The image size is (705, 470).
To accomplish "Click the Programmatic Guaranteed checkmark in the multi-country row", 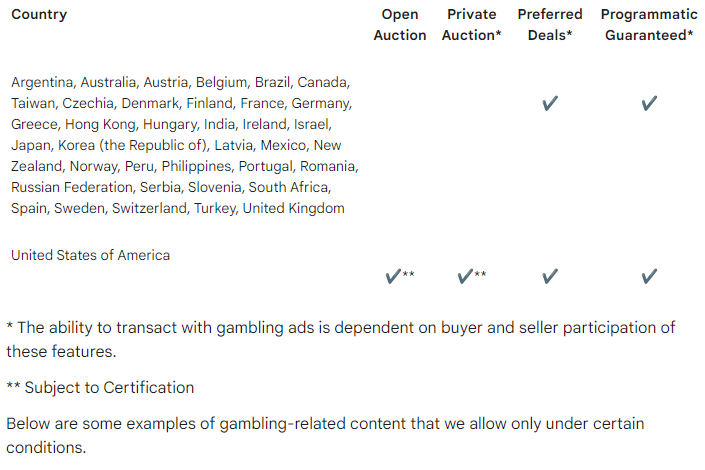I will click(x=649, y=103).
